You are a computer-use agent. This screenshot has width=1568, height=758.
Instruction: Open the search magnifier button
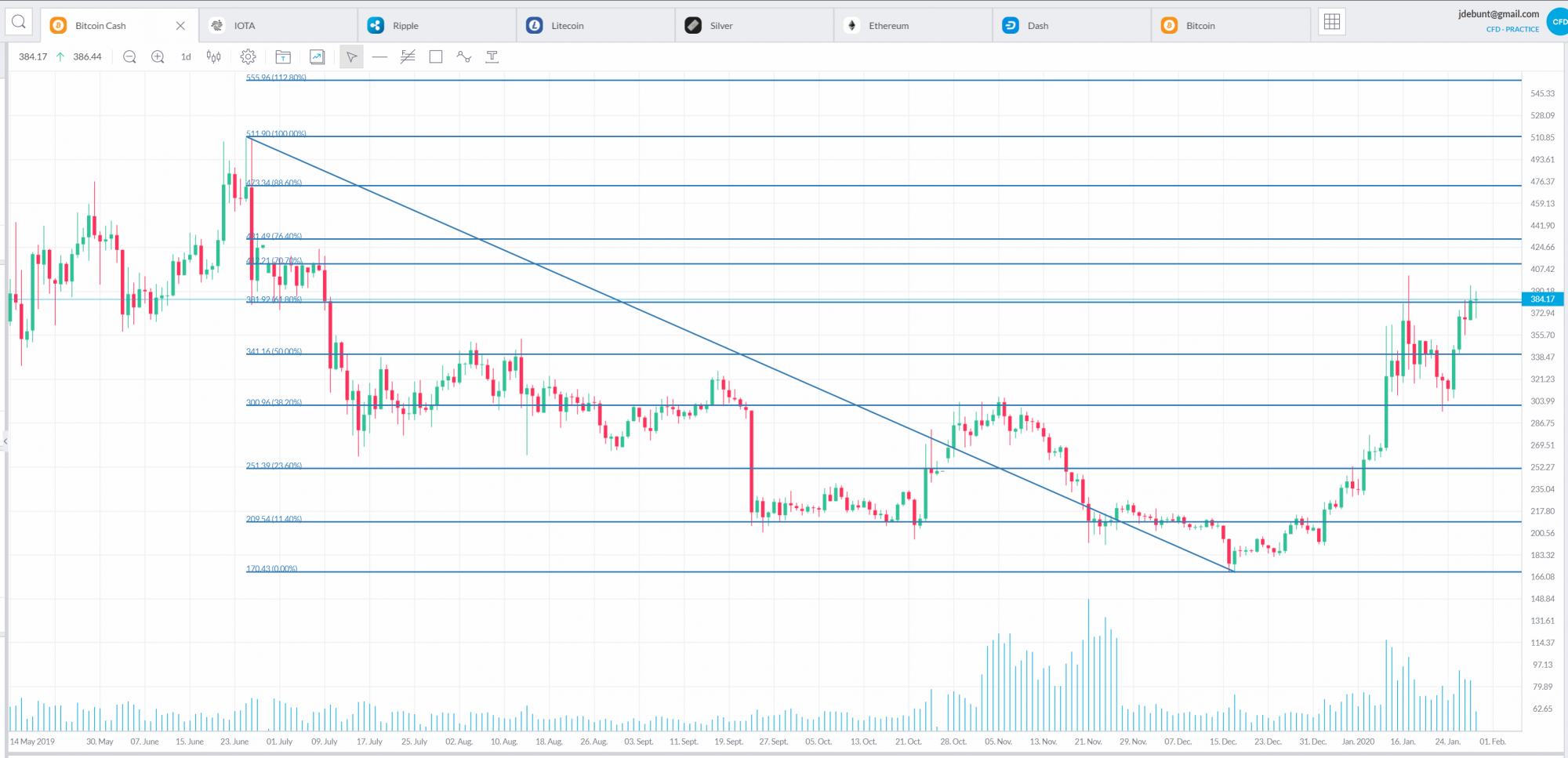[19, 22]
